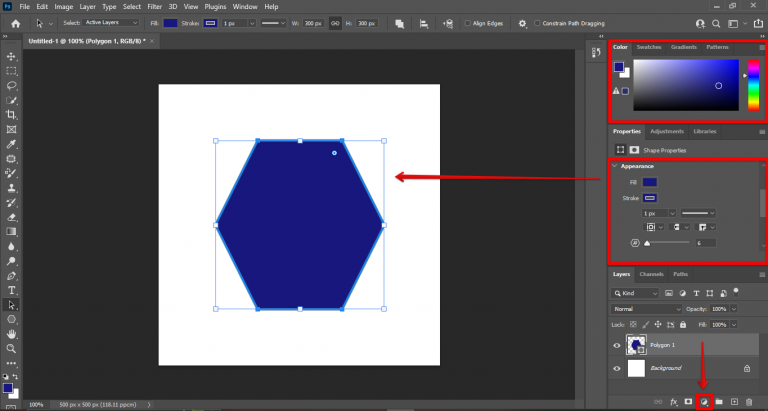This screenshot has height=411, width=768.
Task: Hide the Polygon 1 layer
Action: pyautogui.click(x=617, y=345)
